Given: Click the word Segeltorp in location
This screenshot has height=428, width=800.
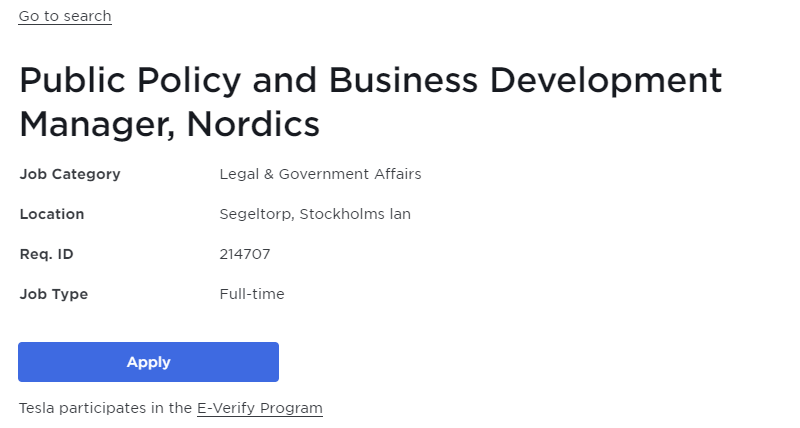Looking at the screenshot, I should coord(256,214).
